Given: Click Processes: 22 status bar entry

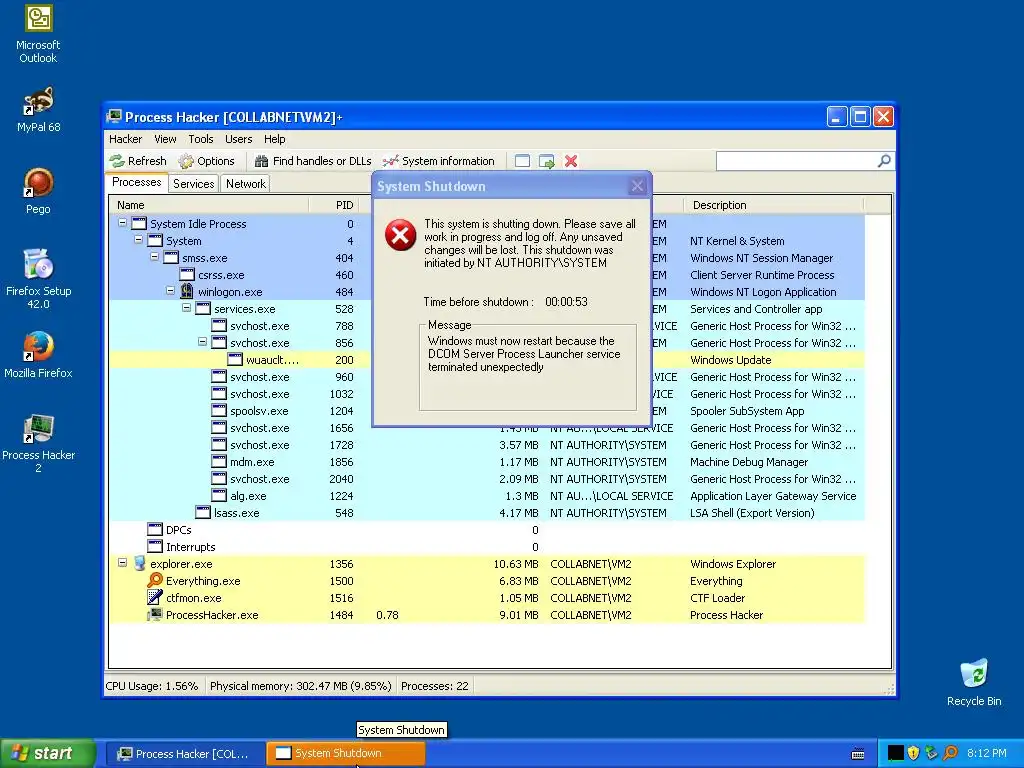Looking at the screenshot, I should [x=434, y=686].
